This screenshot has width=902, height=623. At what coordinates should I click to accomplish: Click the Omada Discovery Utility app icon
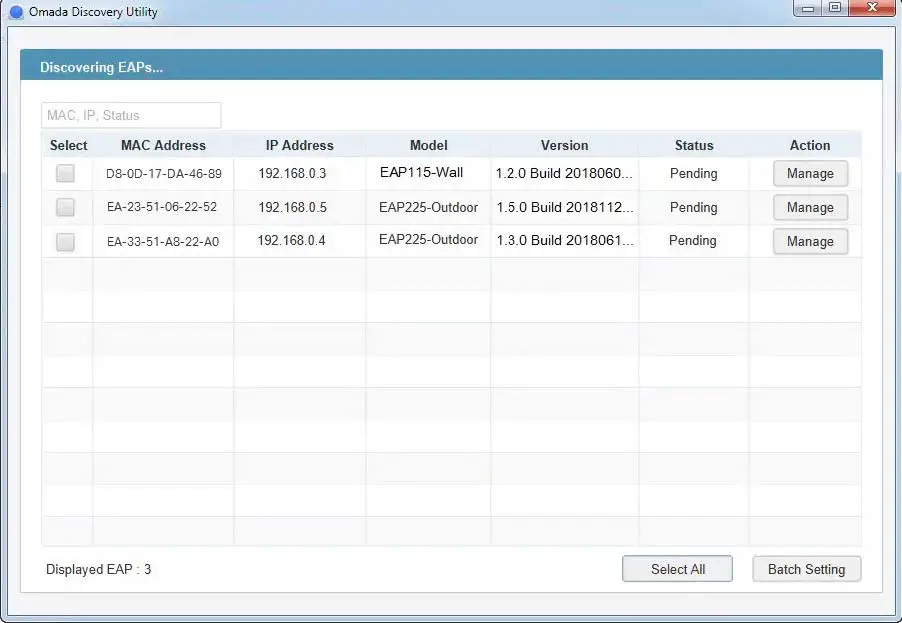(x=15, y=12)
